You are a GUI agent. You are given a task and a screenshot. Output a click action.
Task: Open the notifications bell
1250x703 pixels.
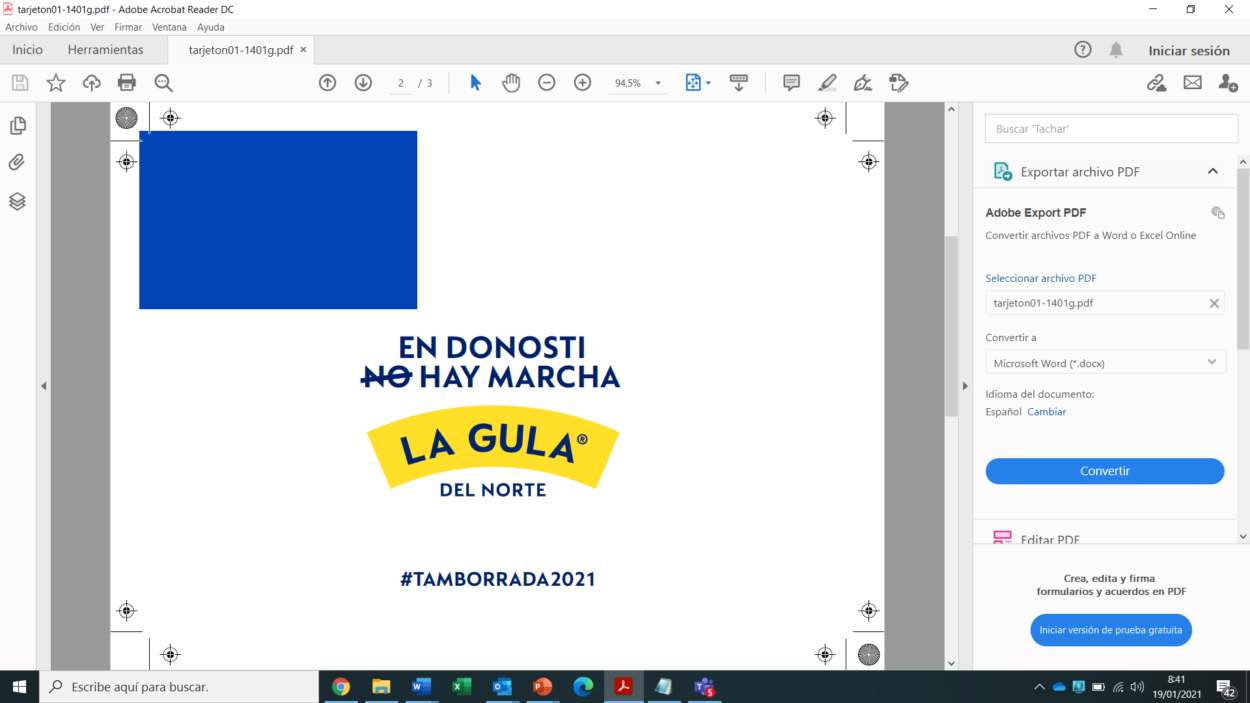pos(1116,50)
